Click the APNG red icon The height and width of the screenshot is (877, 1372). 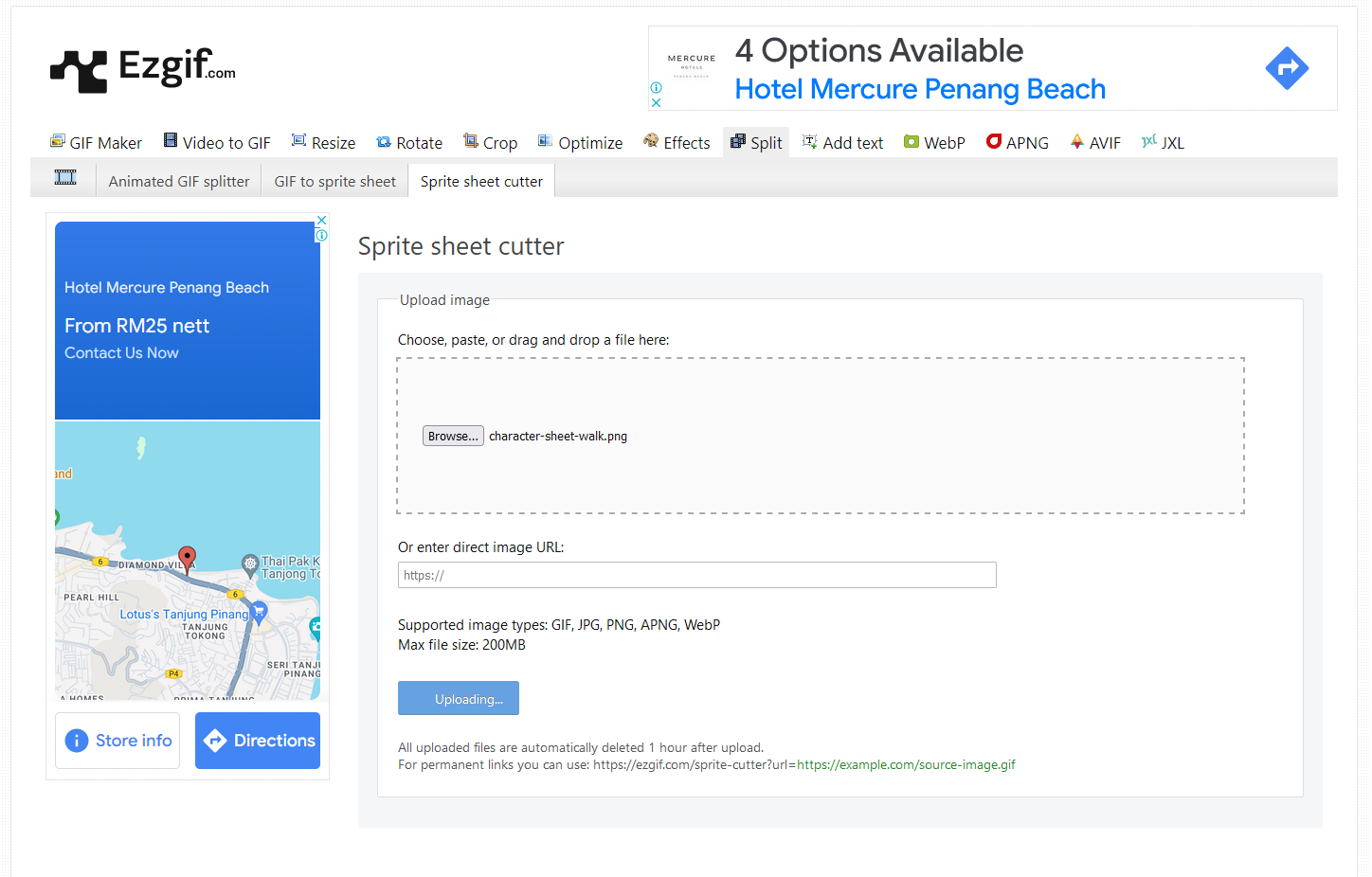point(994,141)
